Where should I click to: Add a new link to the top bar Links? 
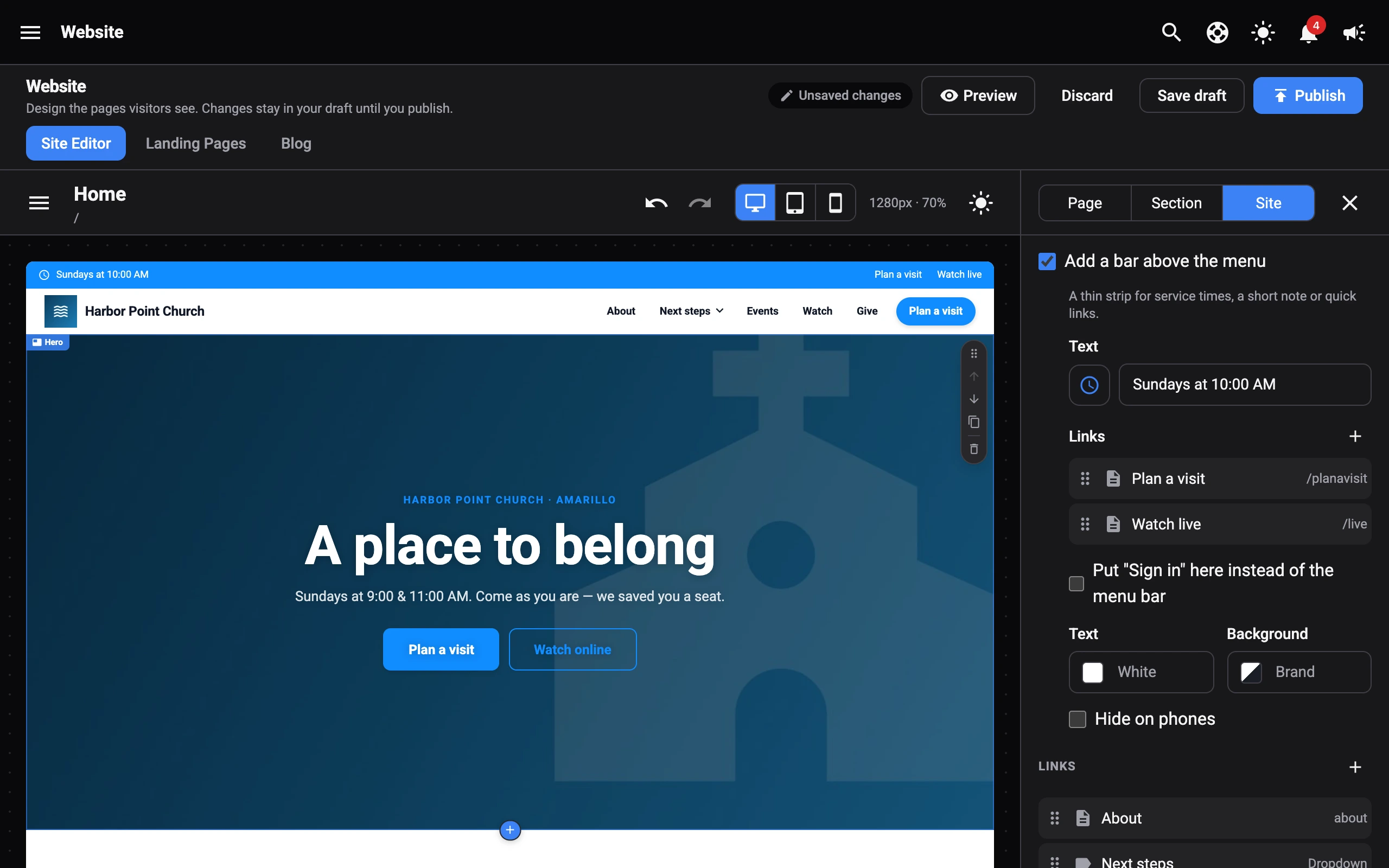pos(1355,436)
